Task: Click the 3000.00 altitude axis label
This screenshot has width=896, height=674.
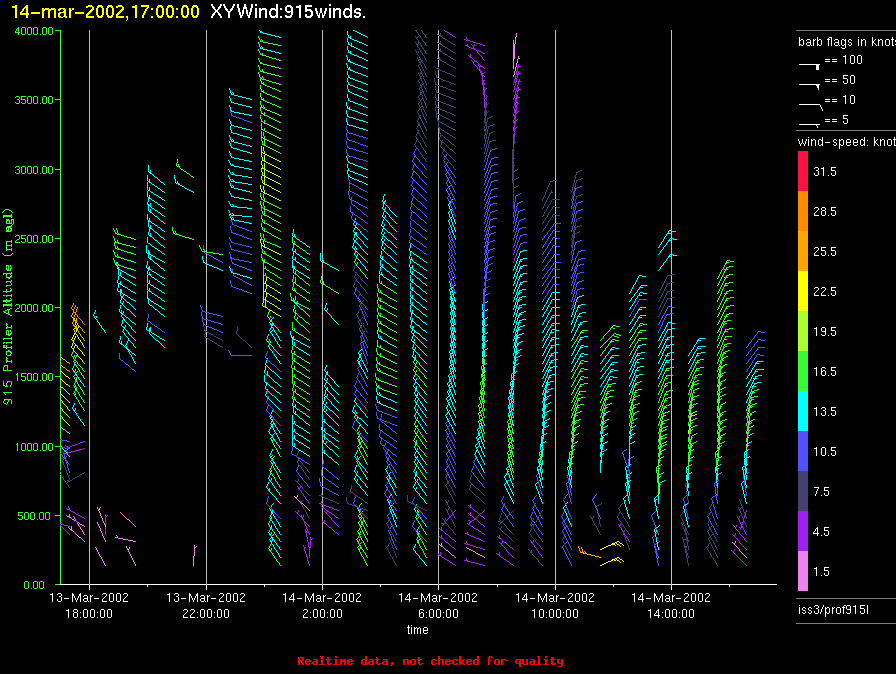Action: pyautogui.click(x=34, y=170)
